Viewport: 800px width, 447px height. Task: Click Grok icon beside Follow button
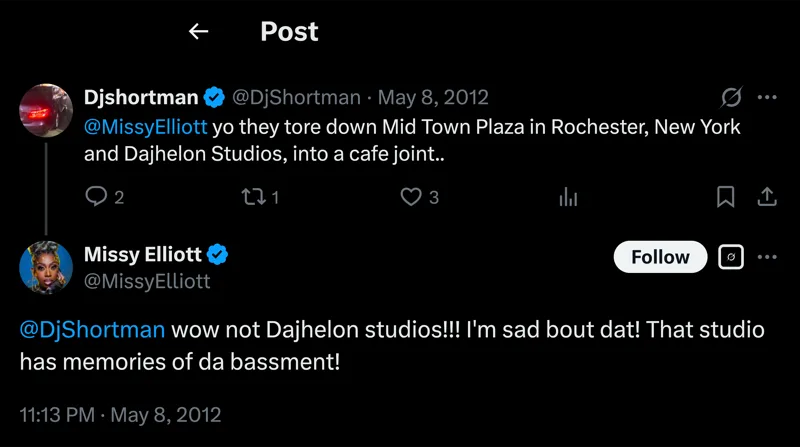click(730, 257)
